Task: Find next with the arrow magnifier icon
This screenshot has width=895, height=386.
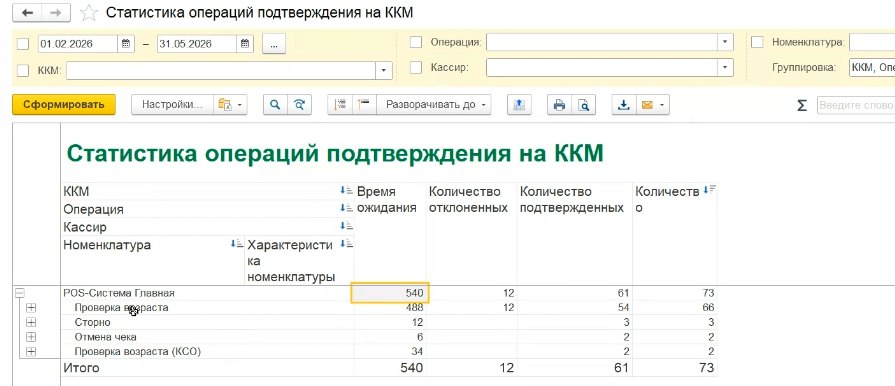Action: (299, 104)
